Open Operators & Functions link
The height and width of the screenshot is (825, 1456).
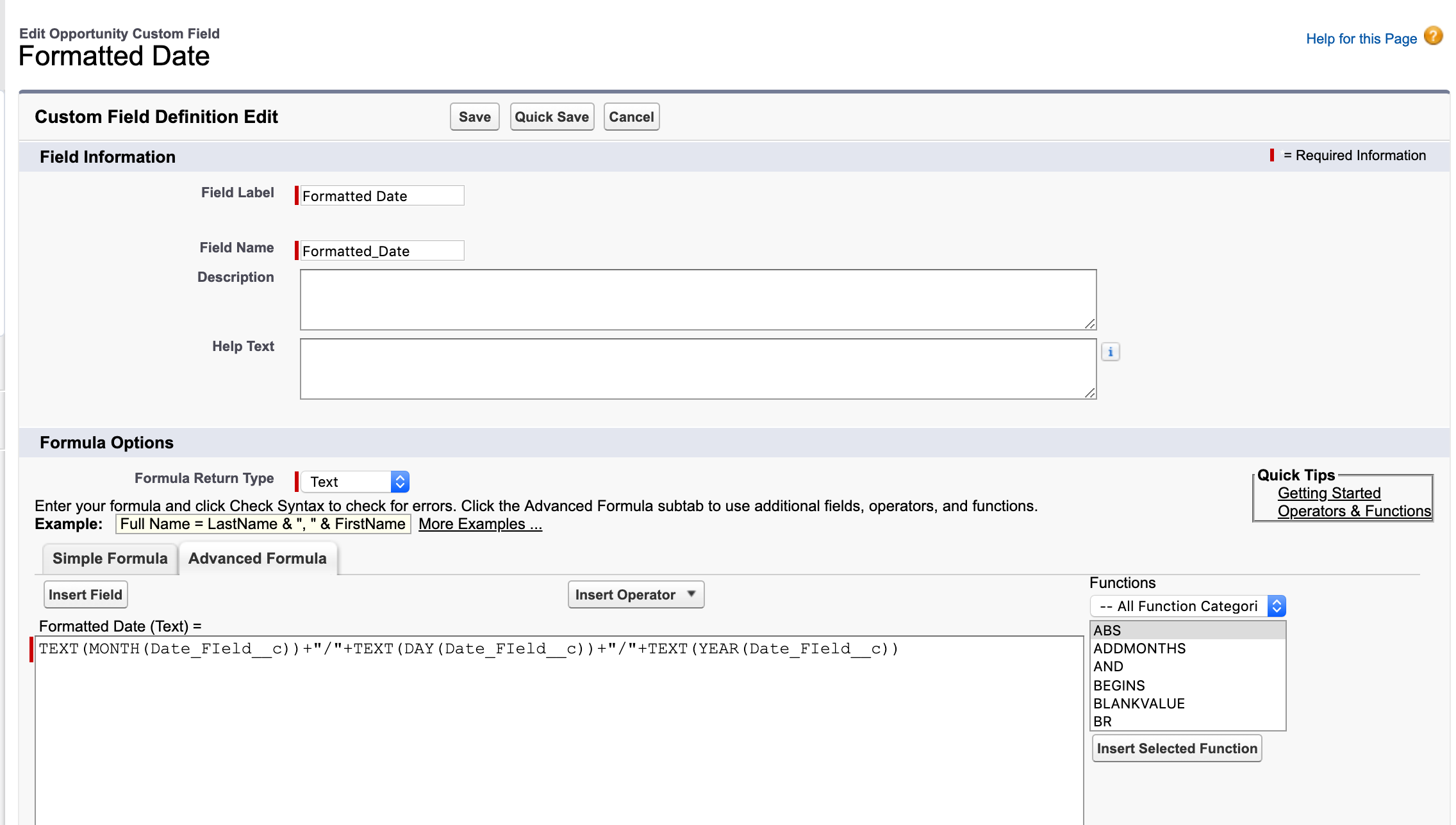(x=1353, y=511)
